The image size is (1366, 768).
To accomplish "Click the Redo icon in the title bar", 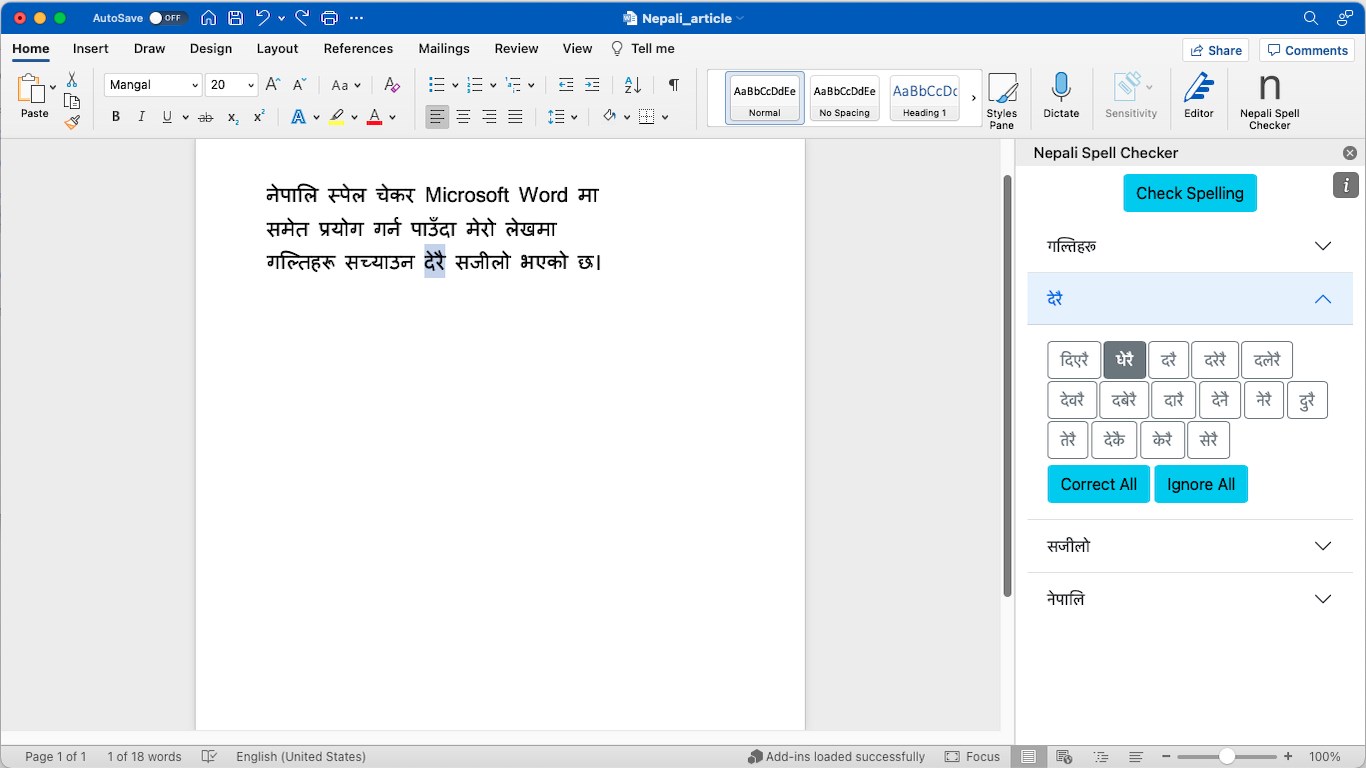I will 302,18.
